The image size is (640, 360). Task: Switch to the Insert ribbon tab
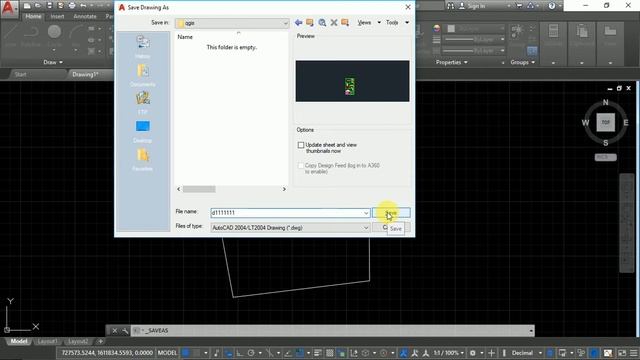(57, 16)
